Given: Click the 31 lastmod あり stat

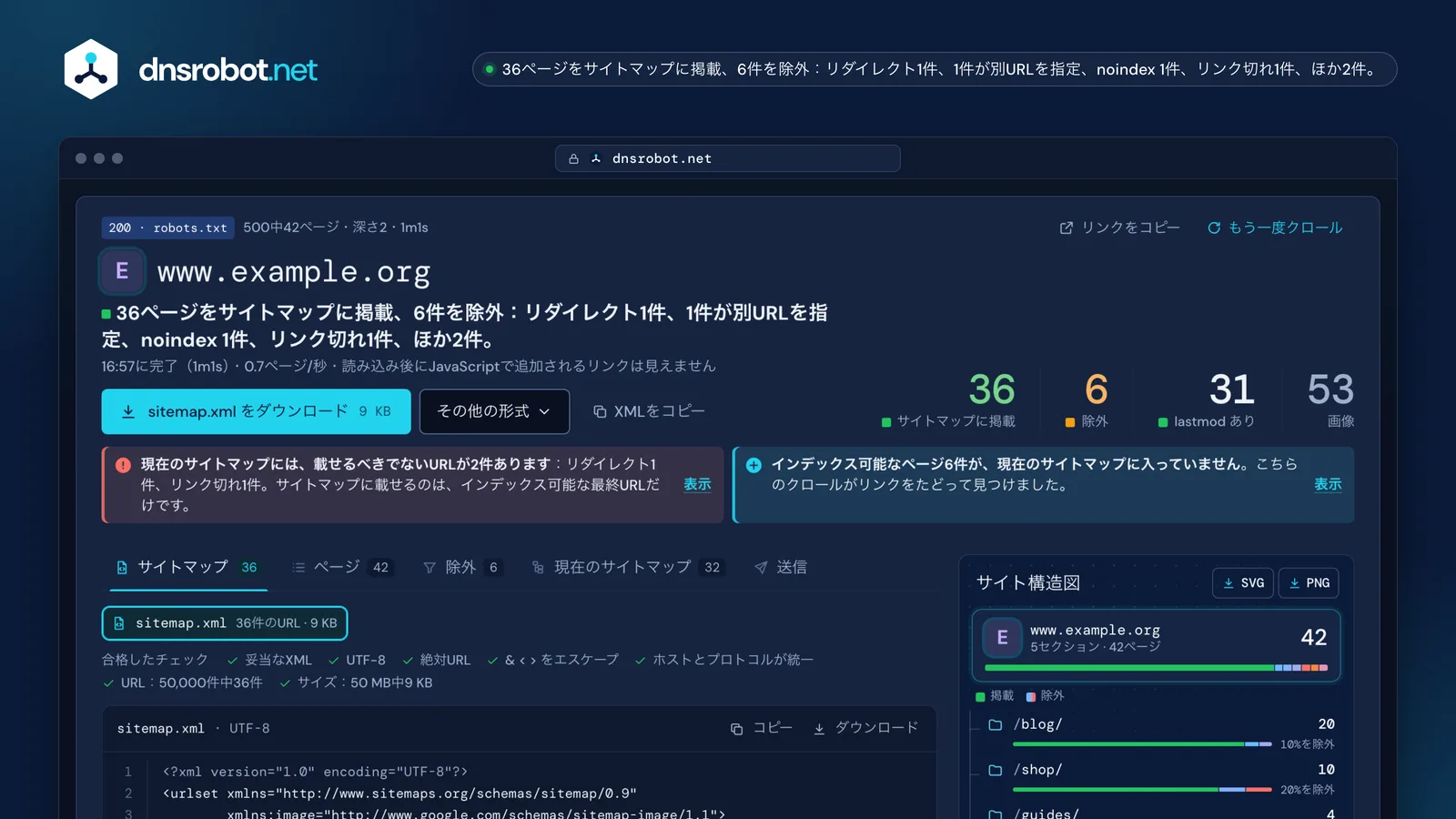Looking at the screenshot, I should click(x=1207, y=399).
